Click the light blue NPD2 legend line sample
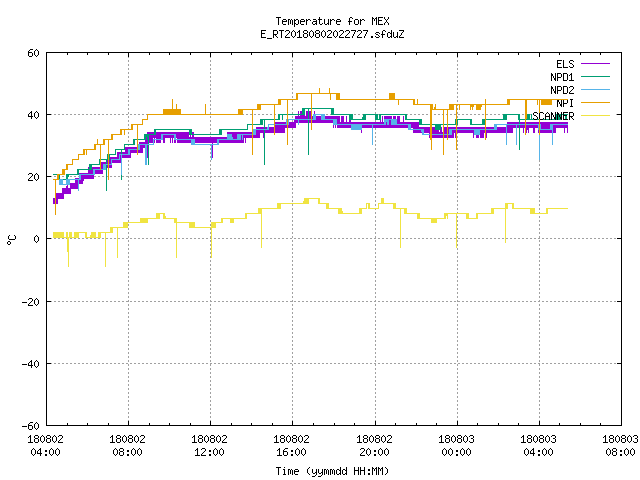Viewport: 640px width, 480px height. click(595, 89)
